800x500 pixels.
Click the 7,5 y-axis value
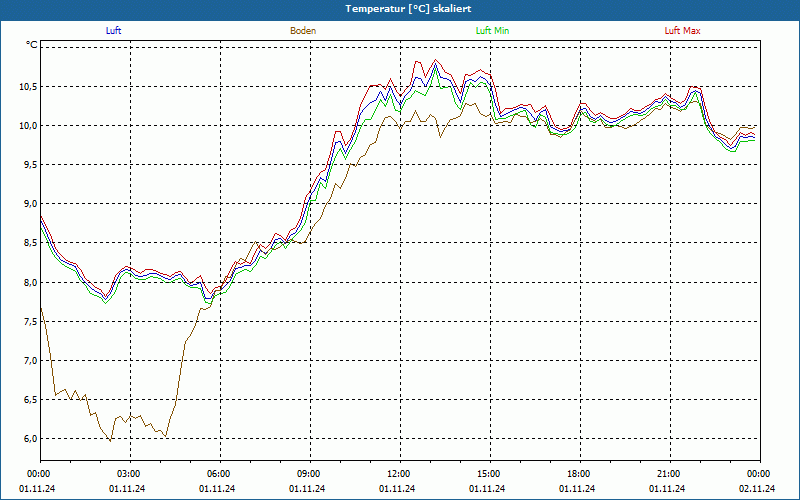point(30,321)
